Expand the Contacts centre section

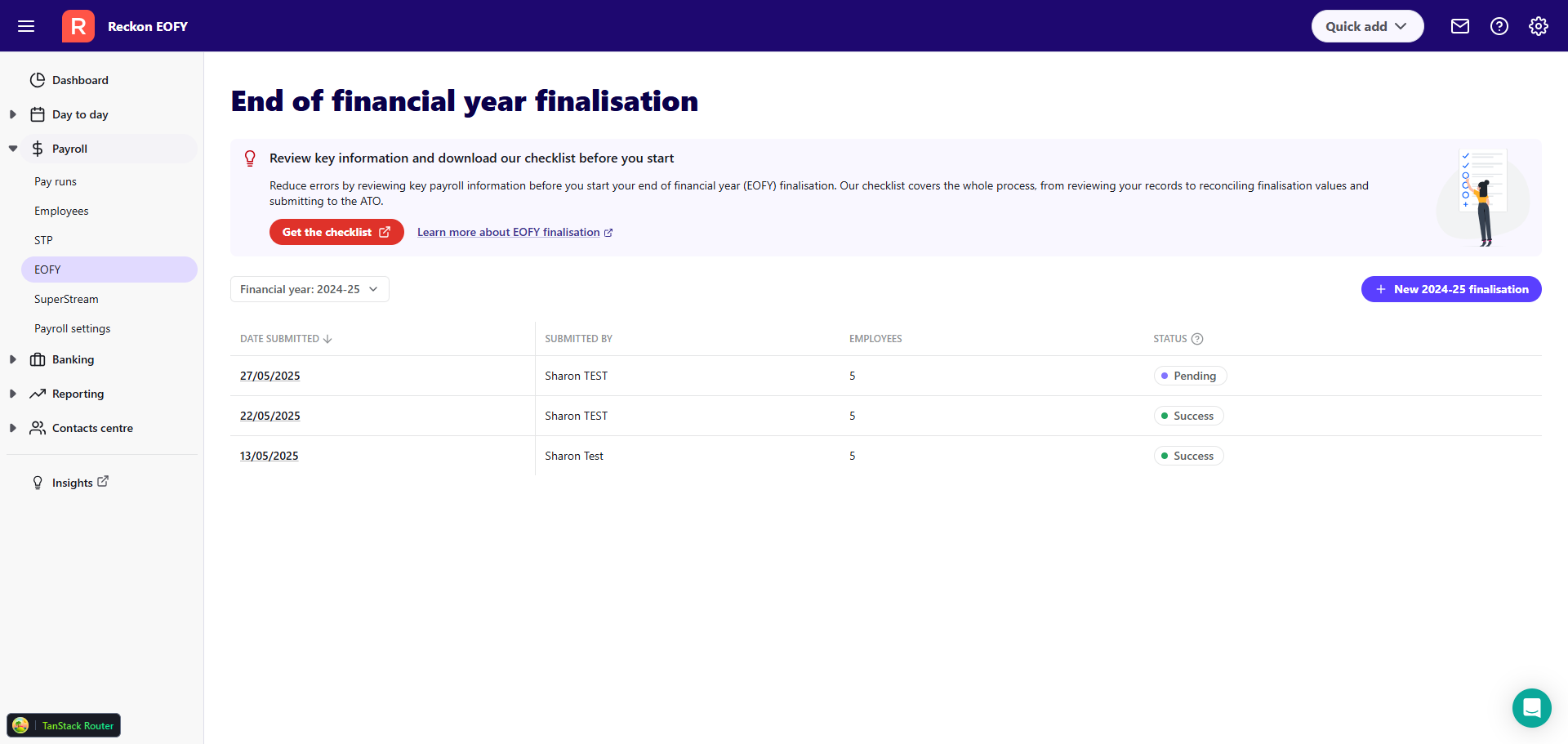pyautogui.click(x=13, y=428)
